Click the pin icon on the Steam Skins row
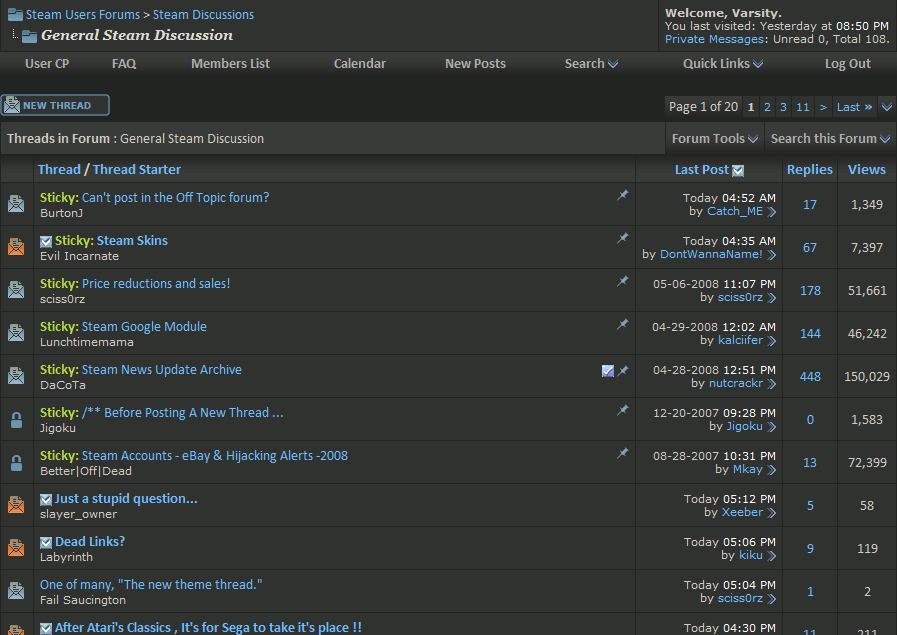 point(622,238)
